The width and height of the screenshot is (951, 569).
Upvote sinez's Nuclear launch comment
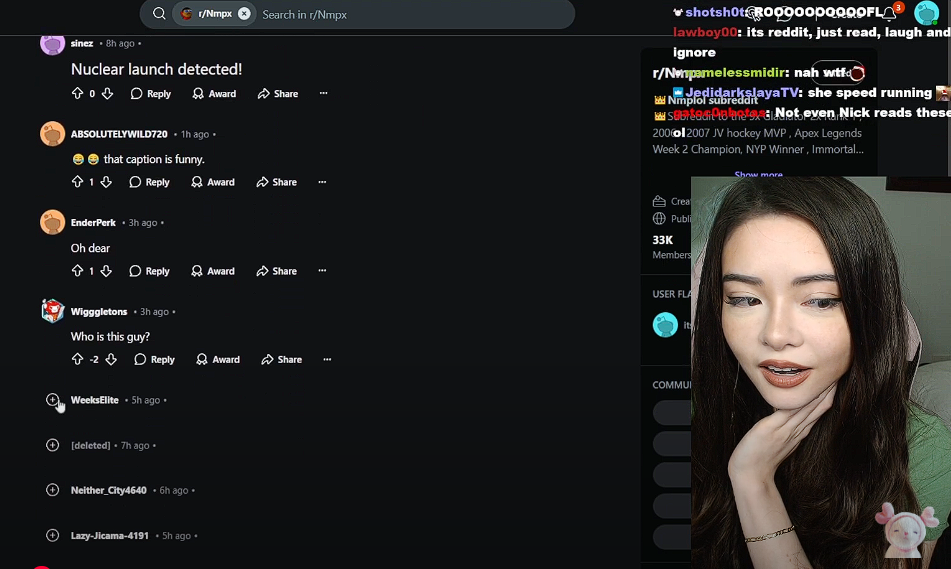77,93
